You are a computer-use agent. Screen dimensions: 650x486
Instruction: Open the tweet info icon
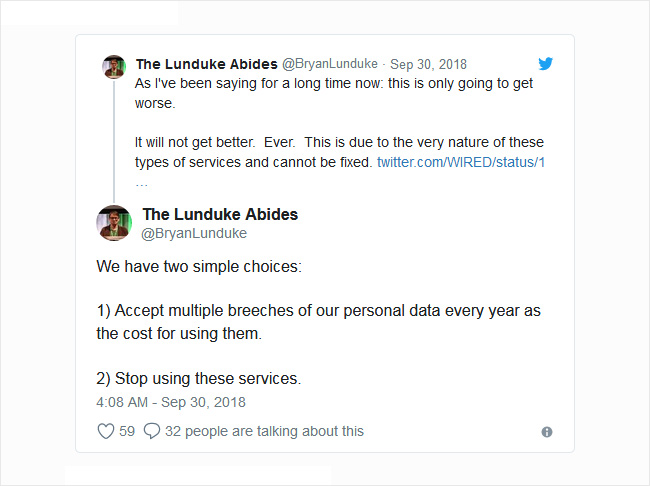click(547, 432)
